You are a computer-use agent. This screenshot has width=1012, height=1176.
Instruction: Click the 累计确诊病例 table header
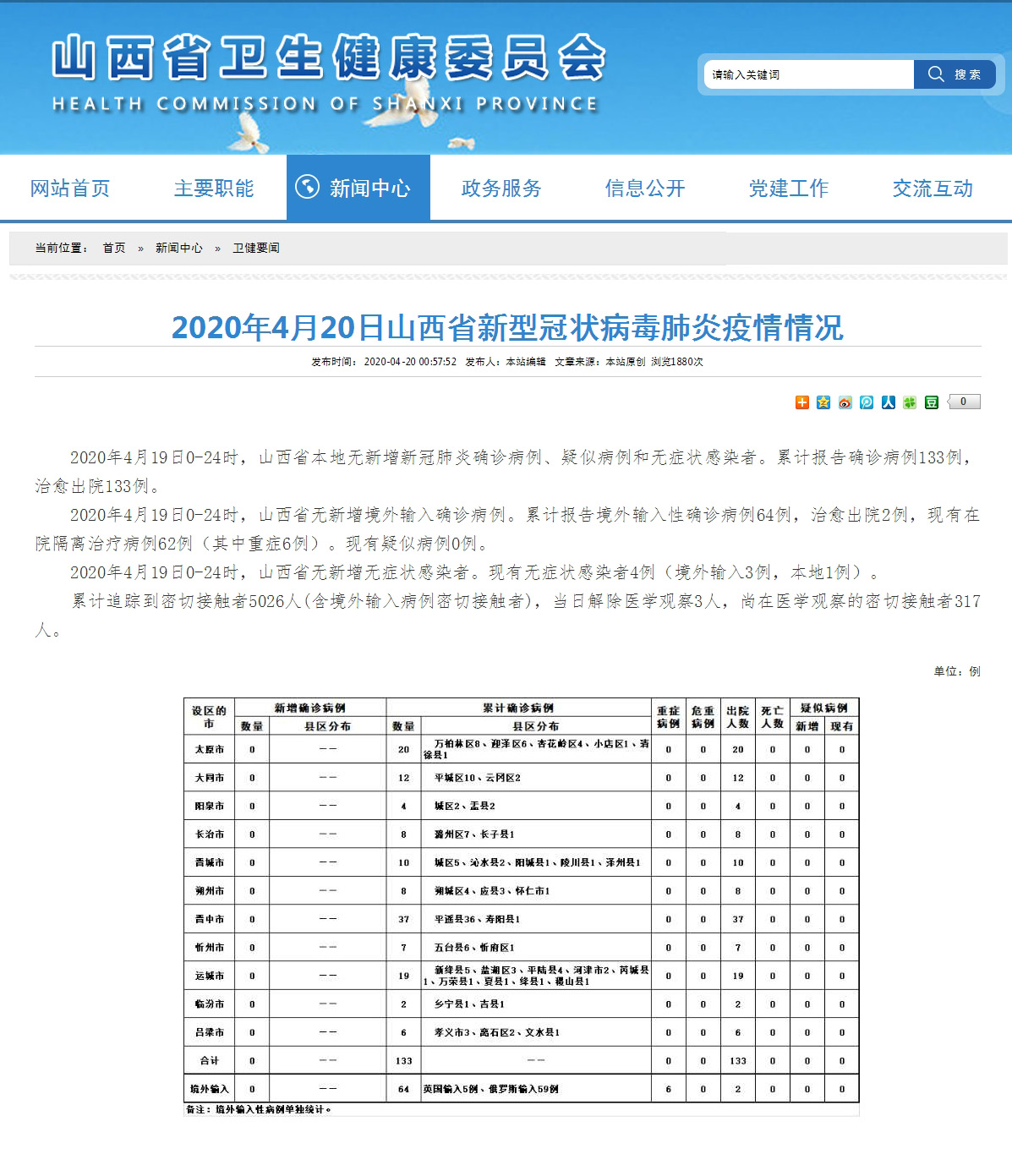pos(518,708)
